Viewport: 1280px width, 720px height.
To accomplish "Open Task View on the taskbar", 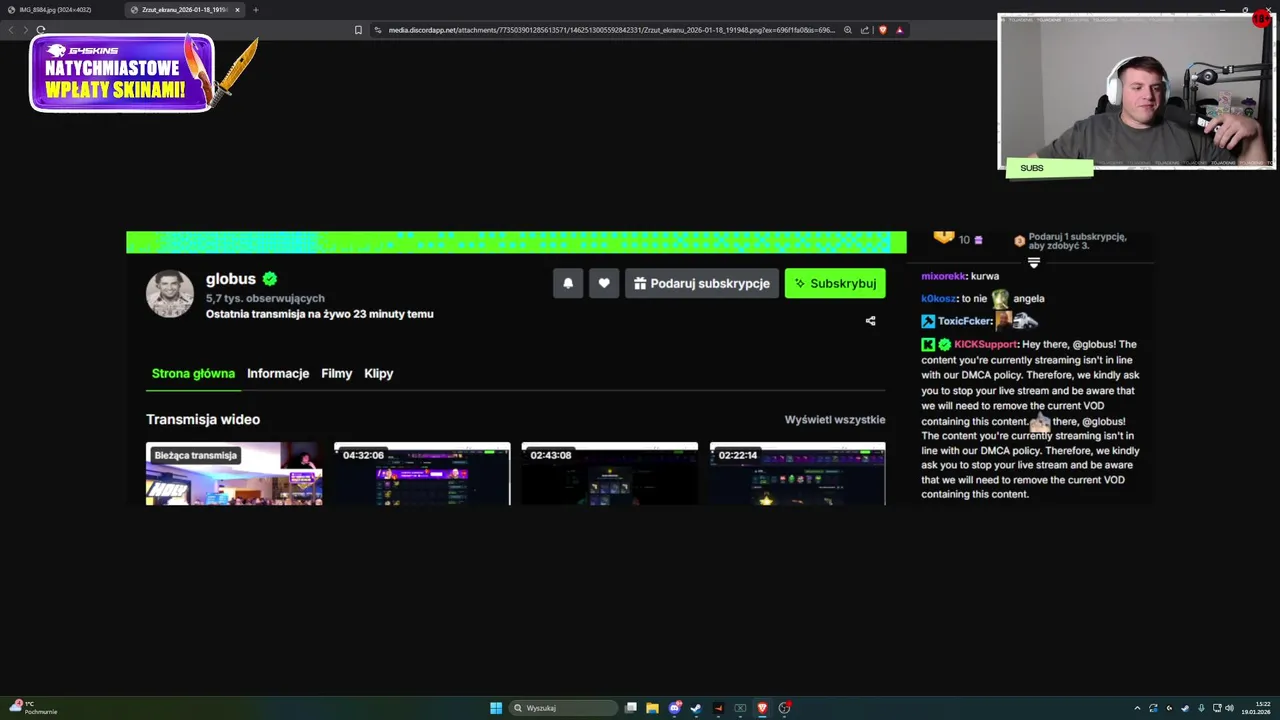I will click(x=631, y=708).
